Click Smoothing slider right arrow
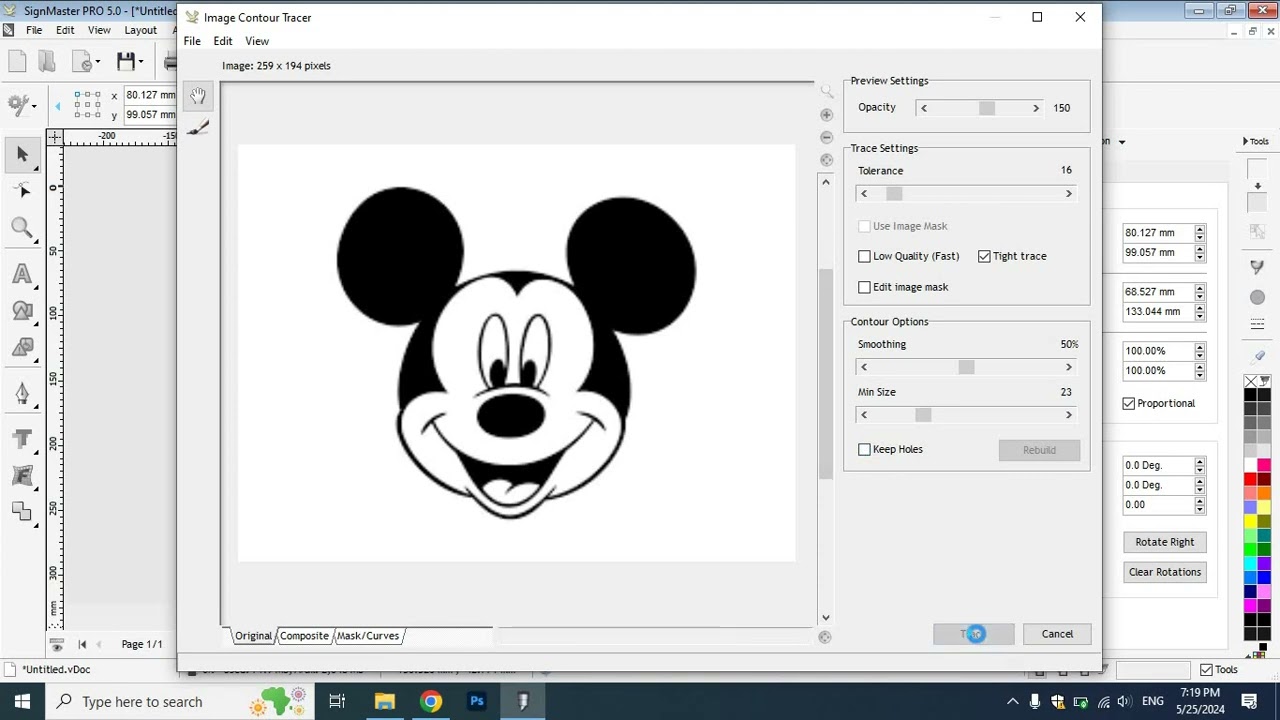The image size is (1280, 720). pyautogui.click(x=1068, y=367)
